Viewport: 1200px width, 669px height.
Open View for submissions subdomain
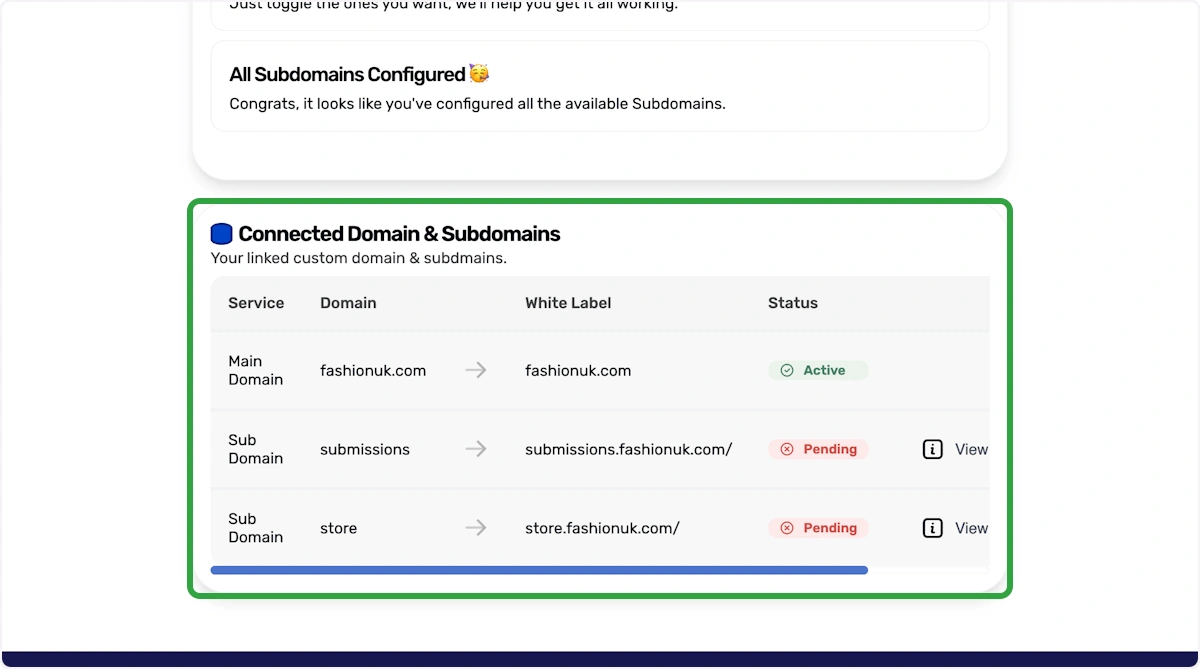(x=971, y=449)
